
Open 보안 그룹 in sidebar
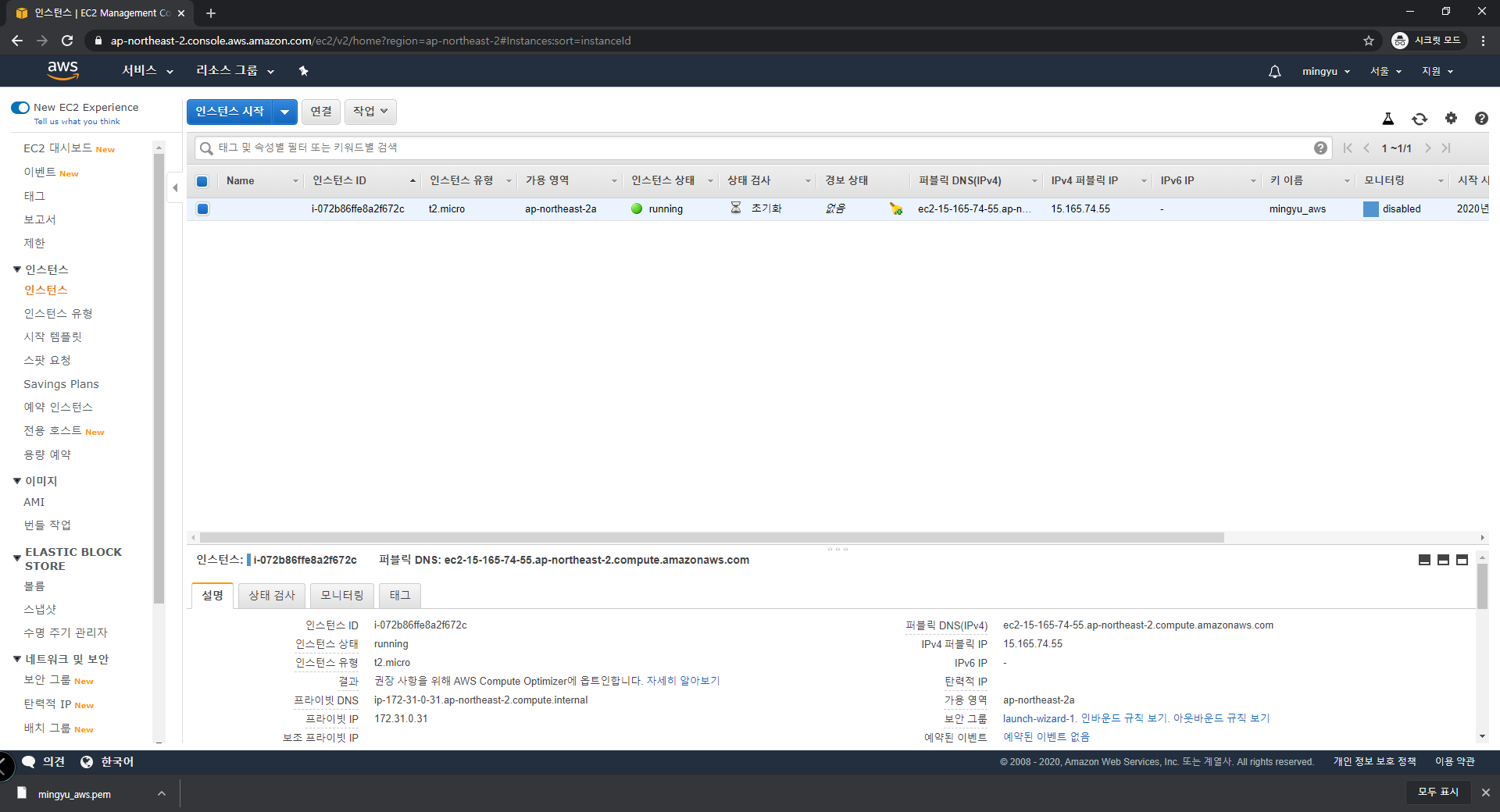pyautogui.click(x=47, y=680)
